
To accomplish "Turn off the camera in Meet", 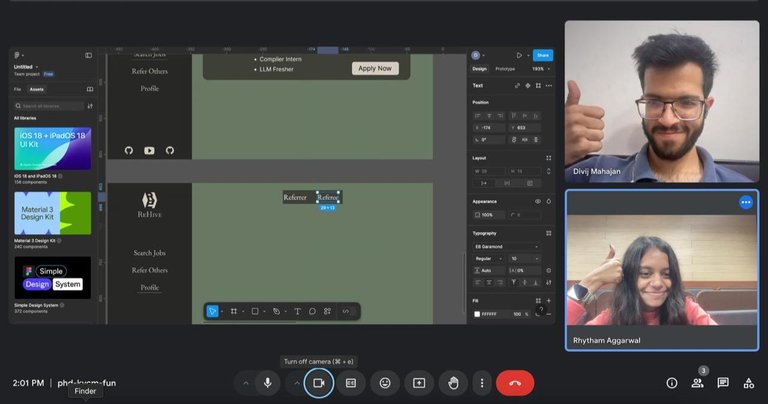I will pyautogui.click(x=319, y=383).
